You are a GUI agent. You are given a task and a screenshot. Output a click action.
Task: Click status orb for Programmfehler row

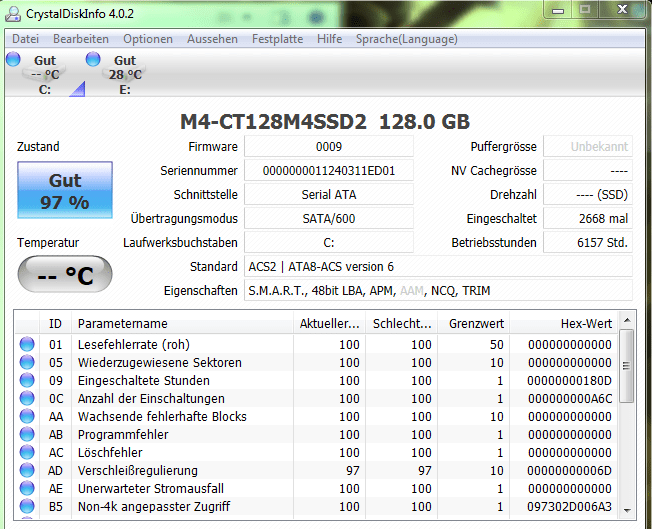27,434
